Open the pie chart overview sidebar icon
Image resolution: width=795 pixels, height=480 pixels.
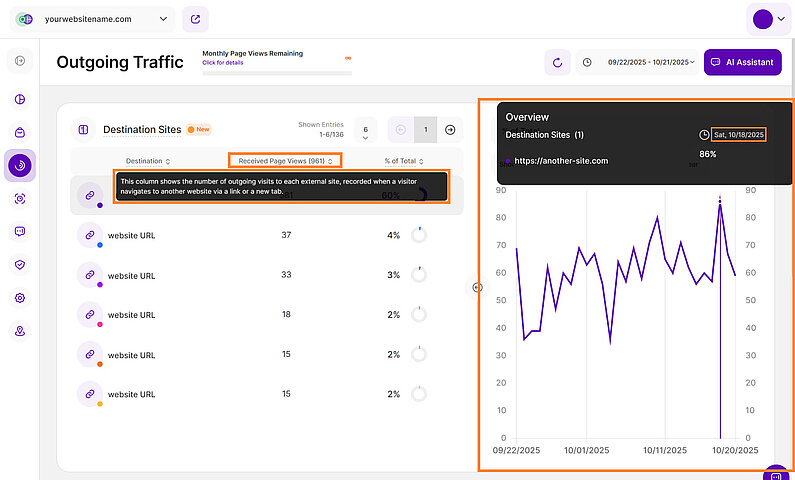tap(20, 99)
